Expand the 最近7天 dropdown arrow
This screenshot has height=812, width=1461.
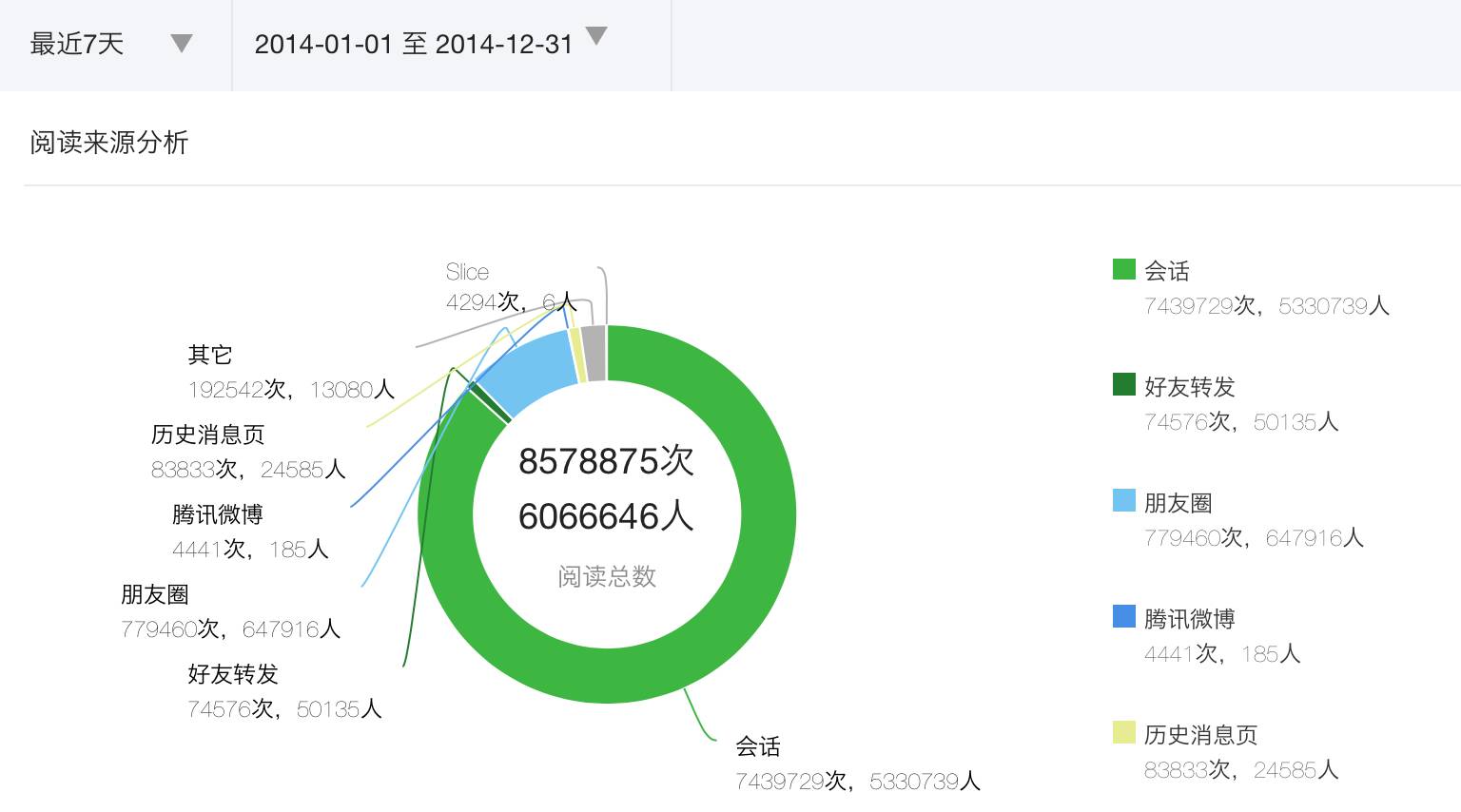182,44
